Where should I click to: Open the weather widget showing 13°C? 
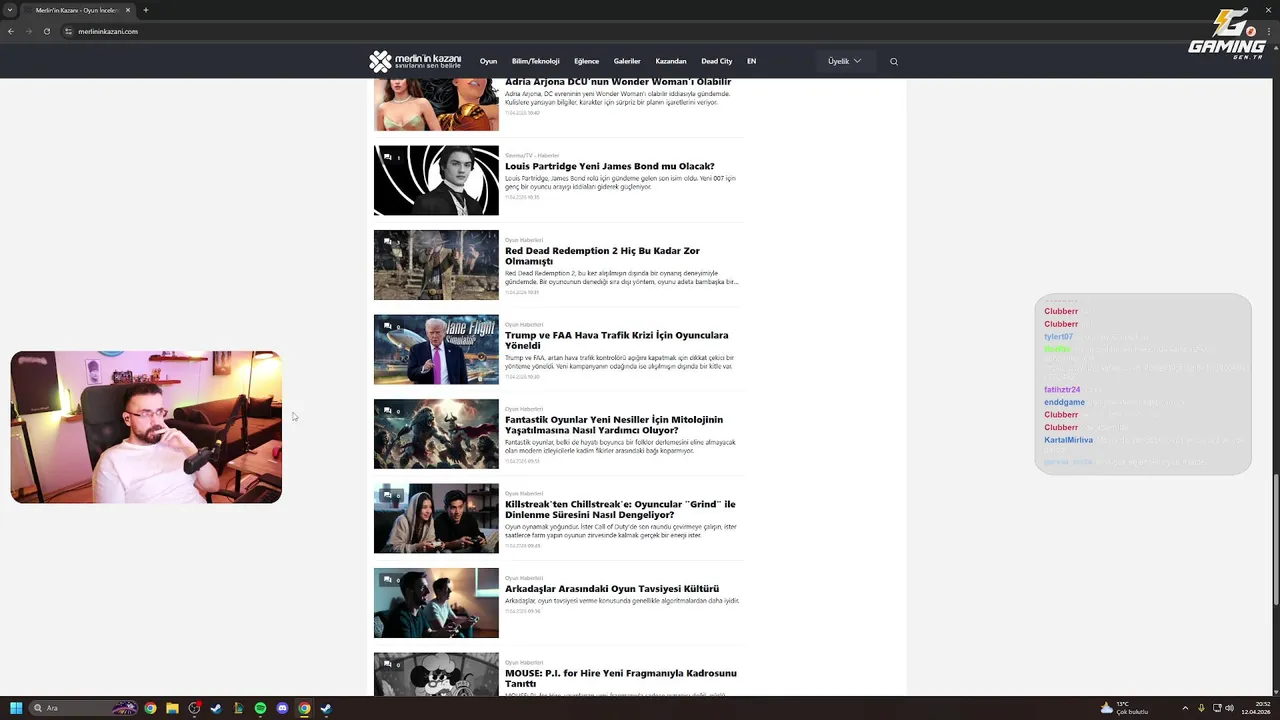tap(1125, 708)
